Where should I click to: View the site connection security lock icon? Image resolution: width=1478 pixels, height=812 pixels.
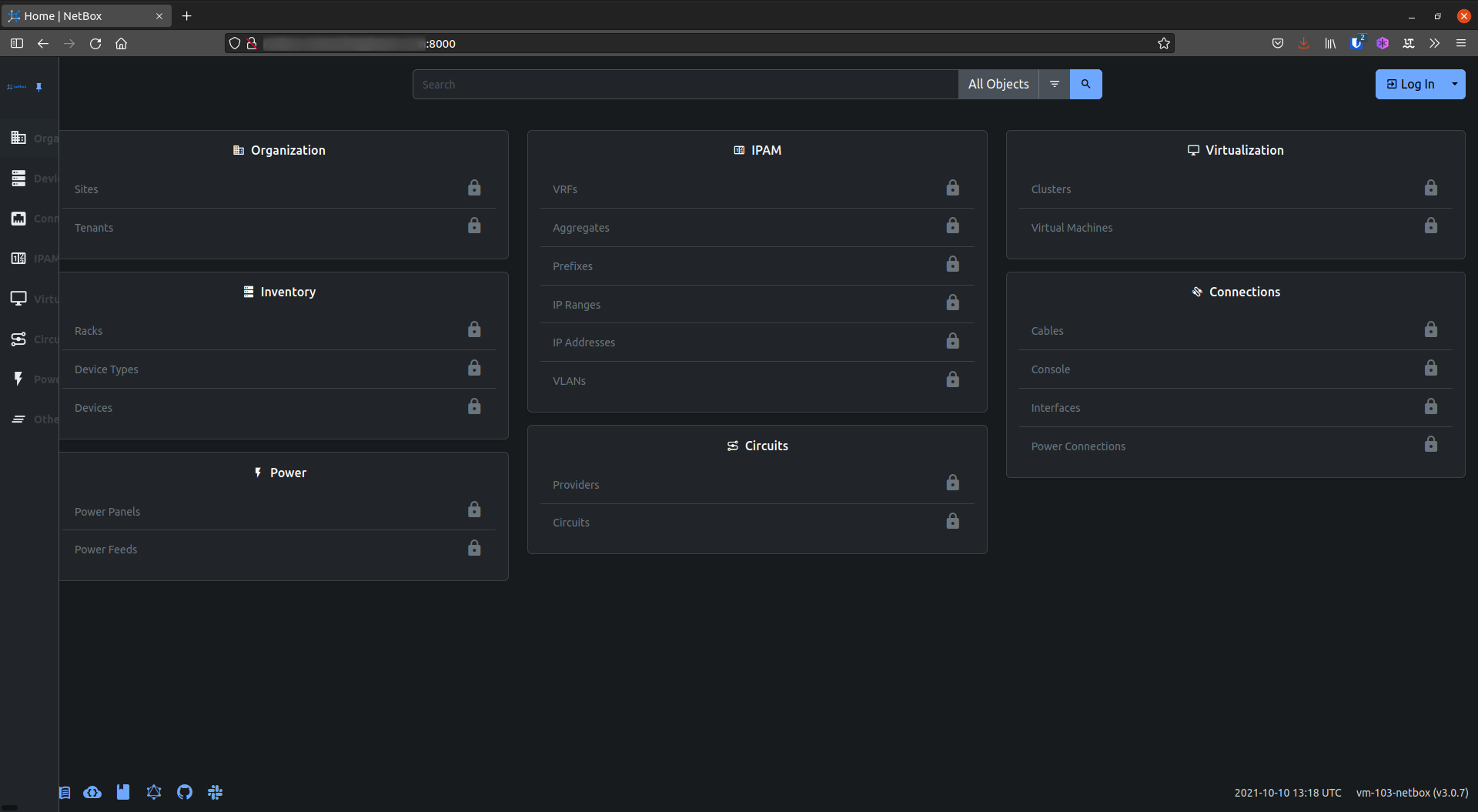click(x=252, y=43)
